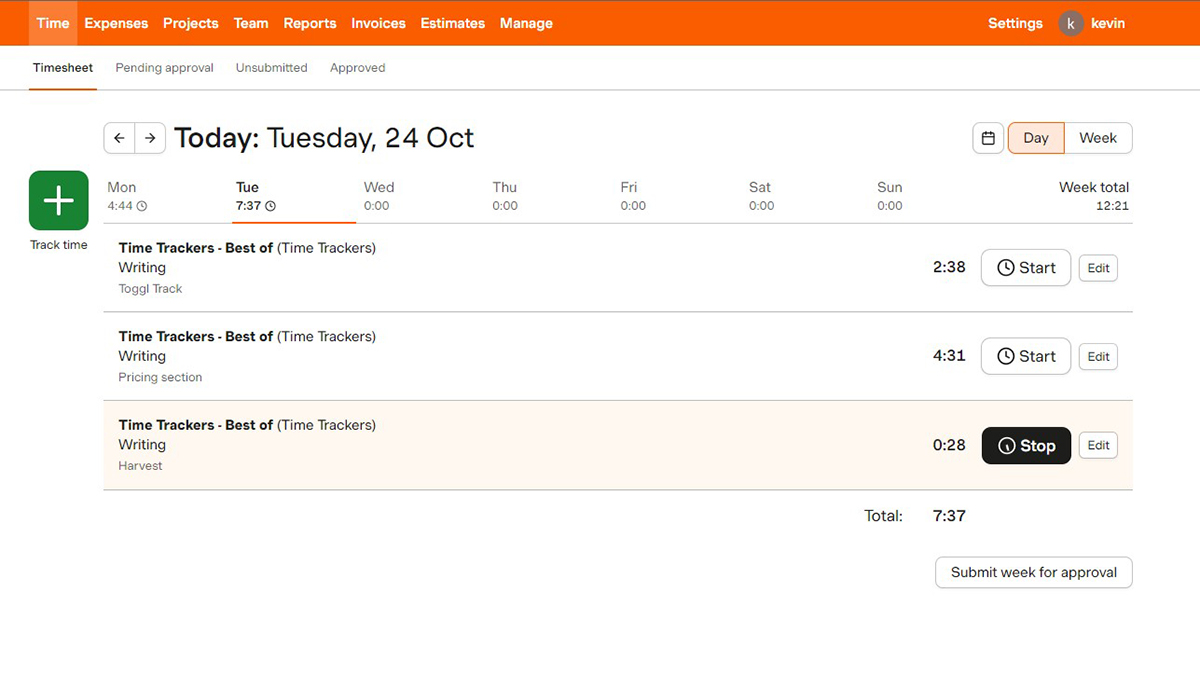Start the timer on the Toggl Track entry

1025,267
